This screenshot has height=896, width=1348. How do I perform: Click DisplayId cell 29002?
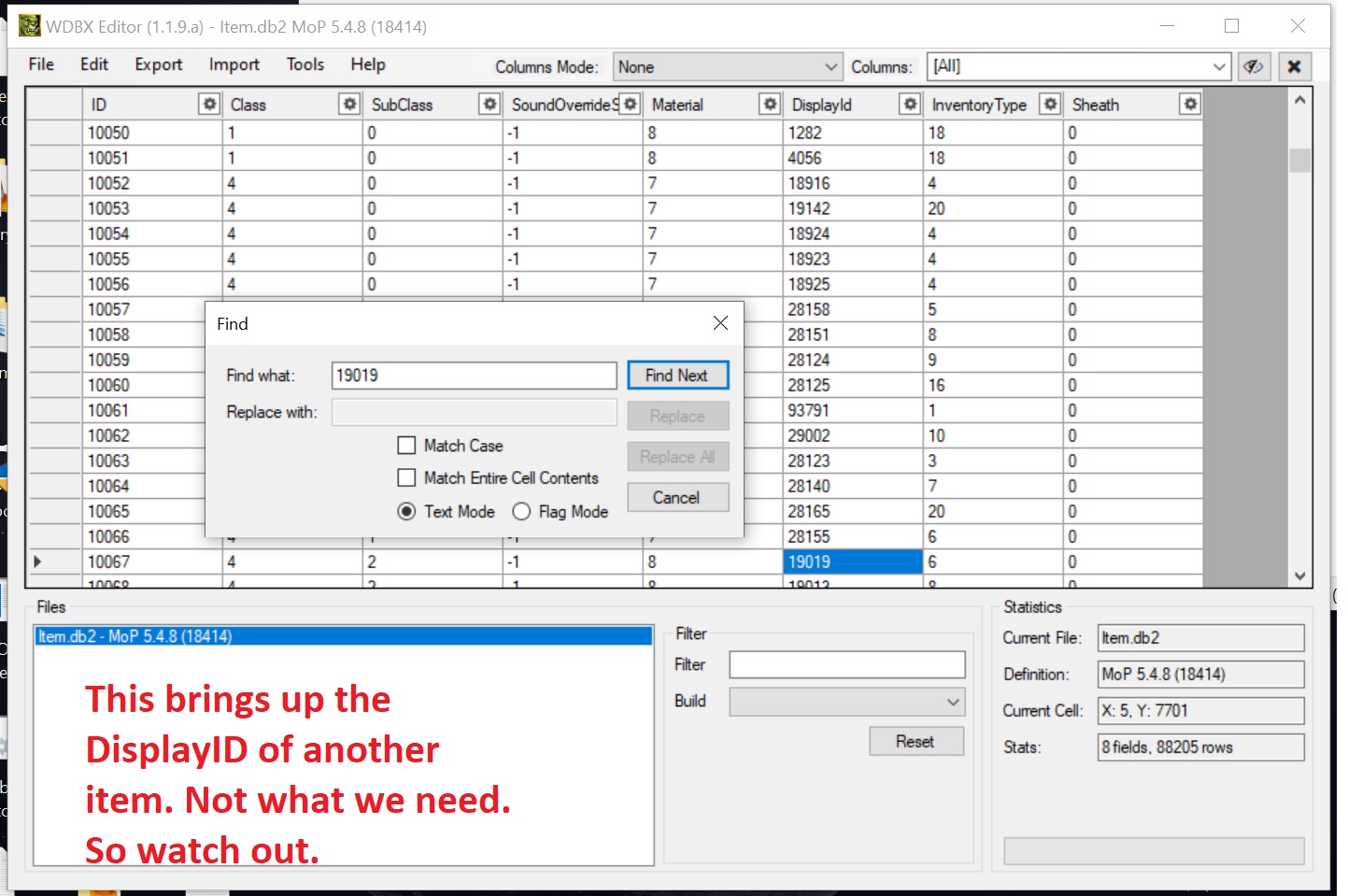tap(852, 435)
